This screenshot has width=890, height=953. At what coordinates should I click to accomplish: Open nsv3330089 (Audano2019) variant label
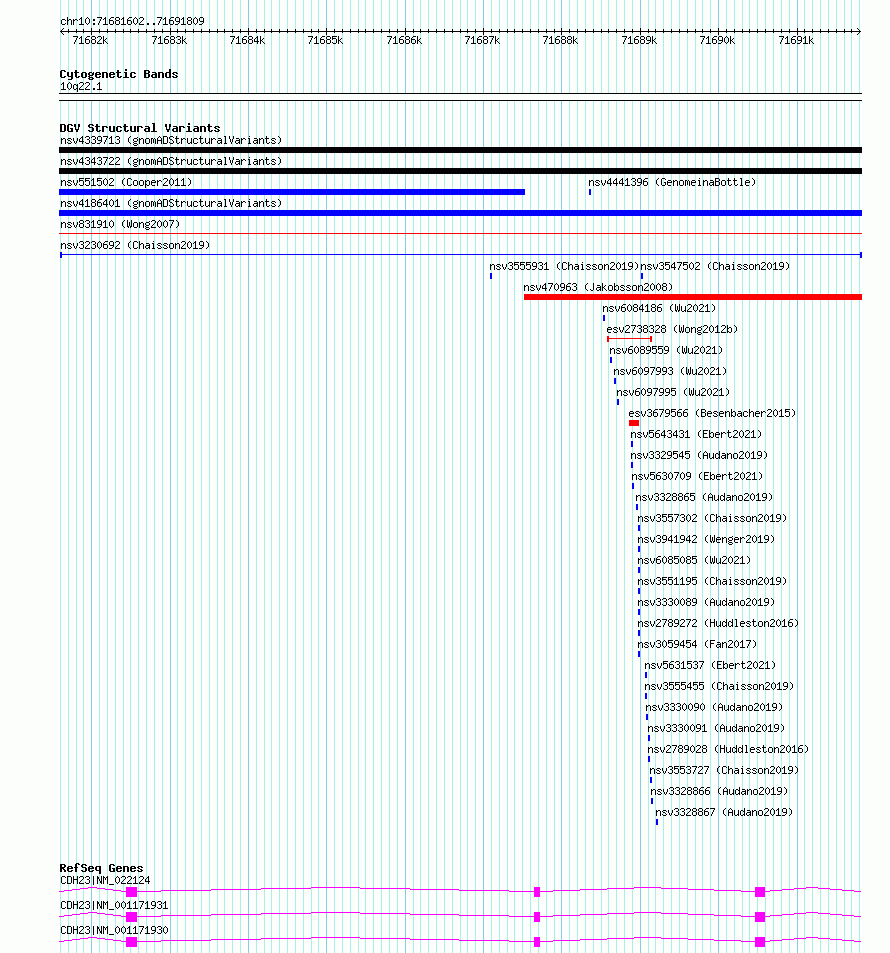click(706, 602)
